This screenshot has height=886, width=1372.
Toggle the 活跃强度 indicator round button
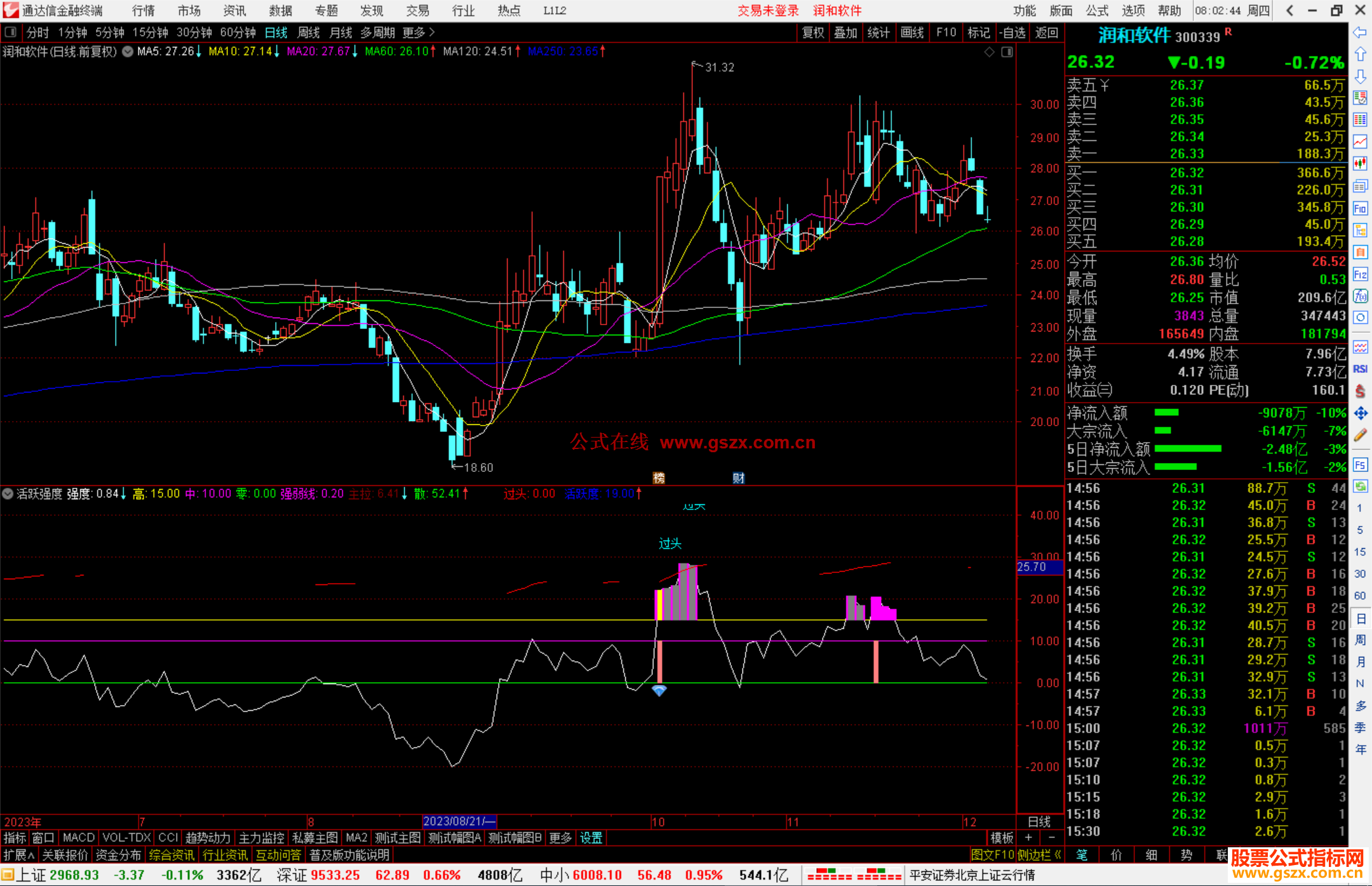pos(8,493)
